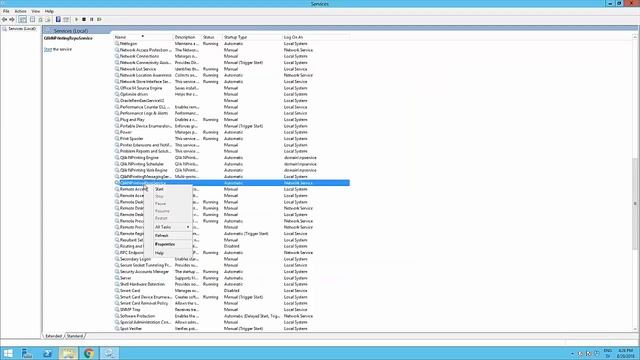Sort by the Status column header
Image resolution: width=640 pixels, height=360 pixels.
211,37
